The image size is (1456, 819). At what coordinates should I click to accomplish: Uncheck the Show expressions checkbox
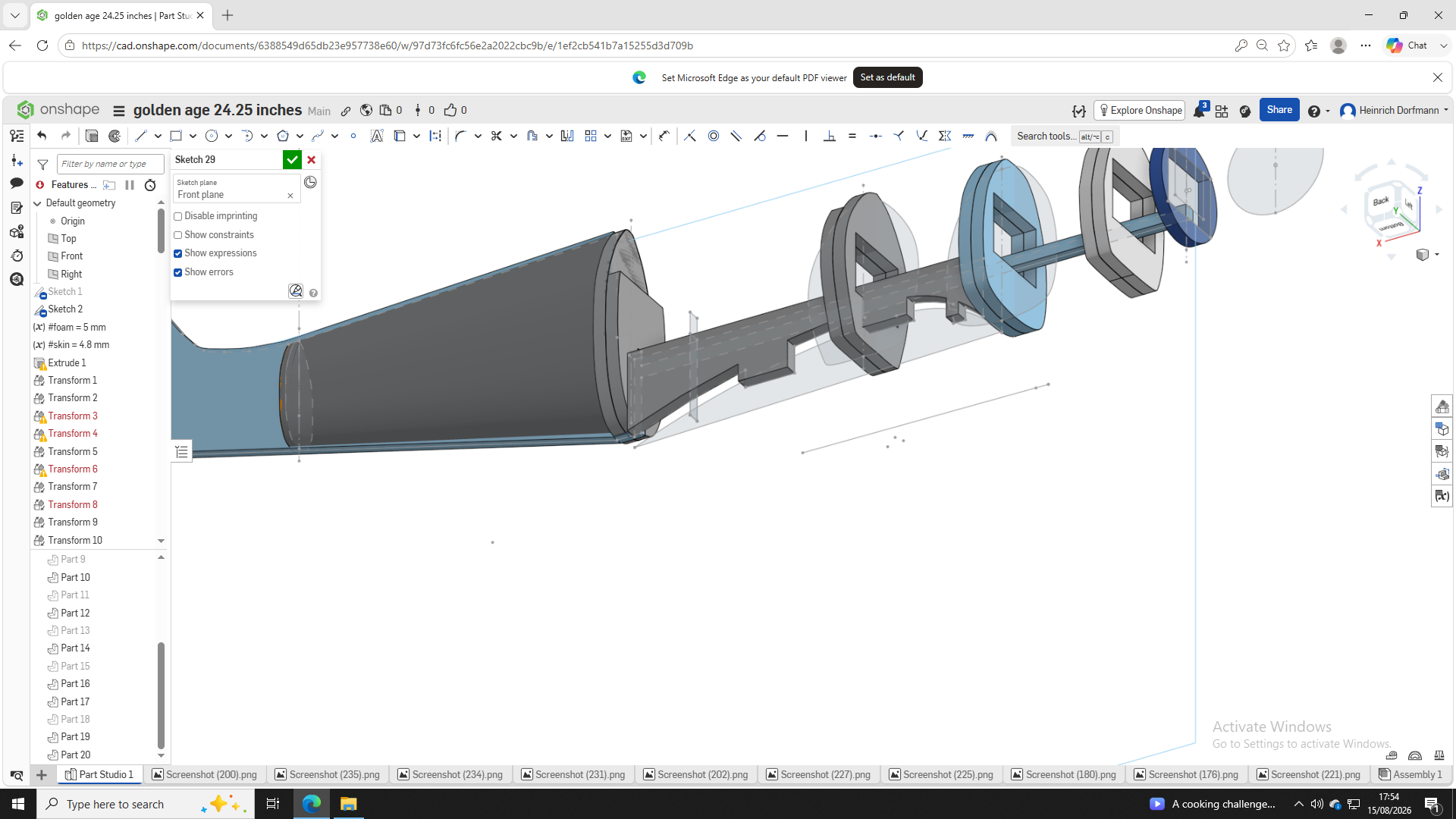[x=178, y=254]
